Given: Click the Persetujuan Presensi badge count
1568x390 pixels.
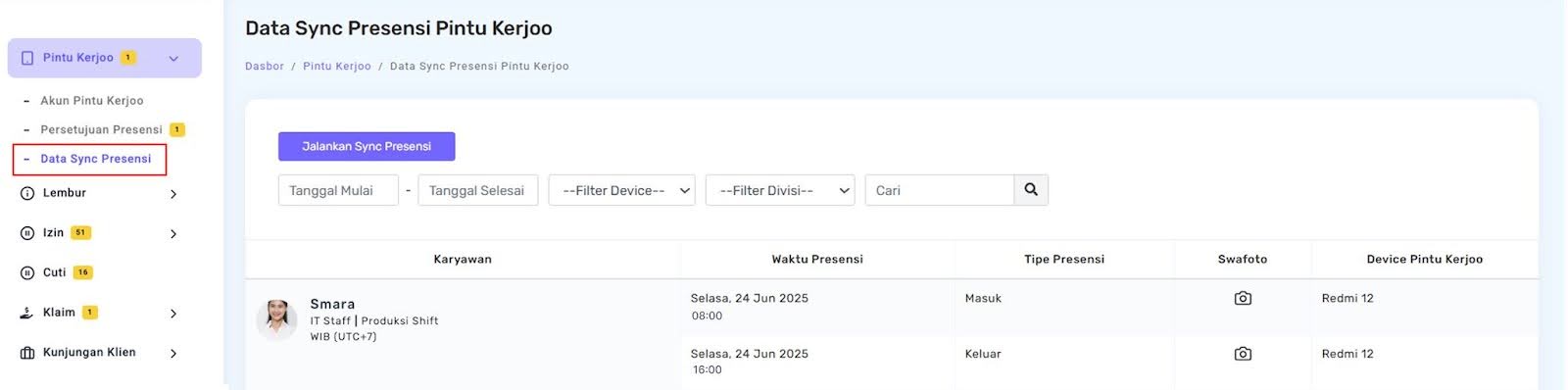Looking at the screenshot, I should click(x=177, y=129).
